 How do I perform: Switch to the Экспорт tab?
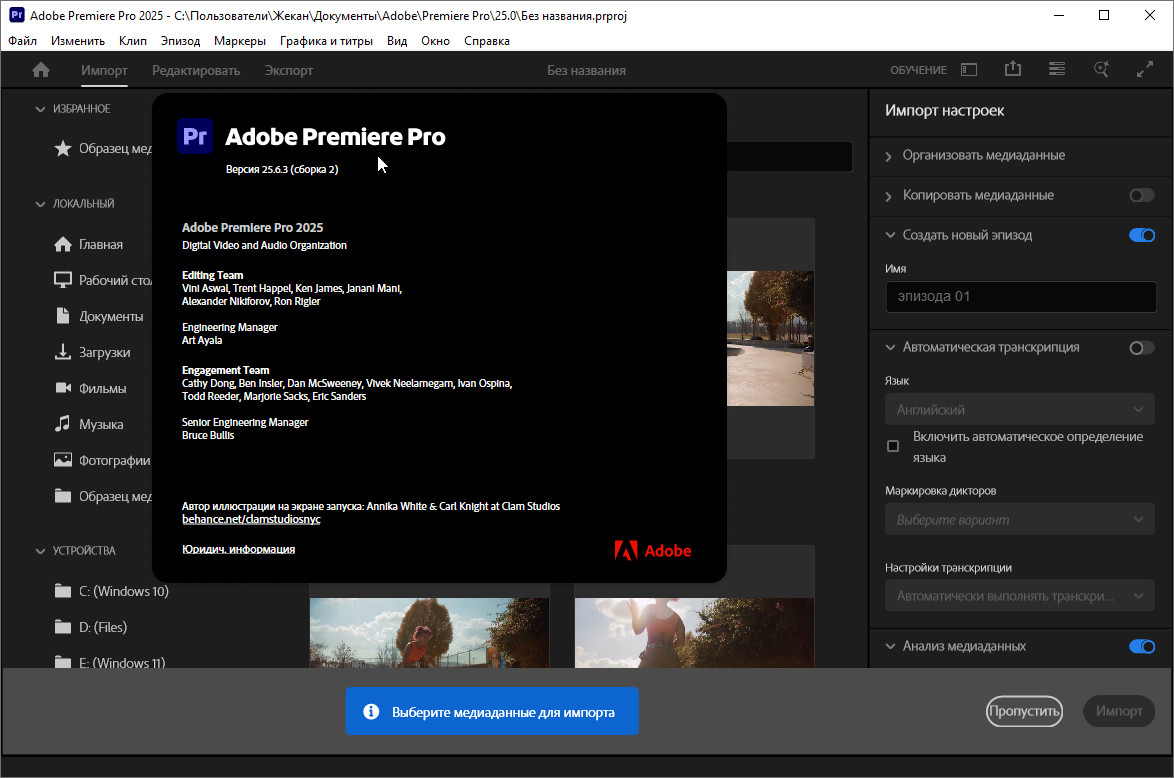[288, 70]
